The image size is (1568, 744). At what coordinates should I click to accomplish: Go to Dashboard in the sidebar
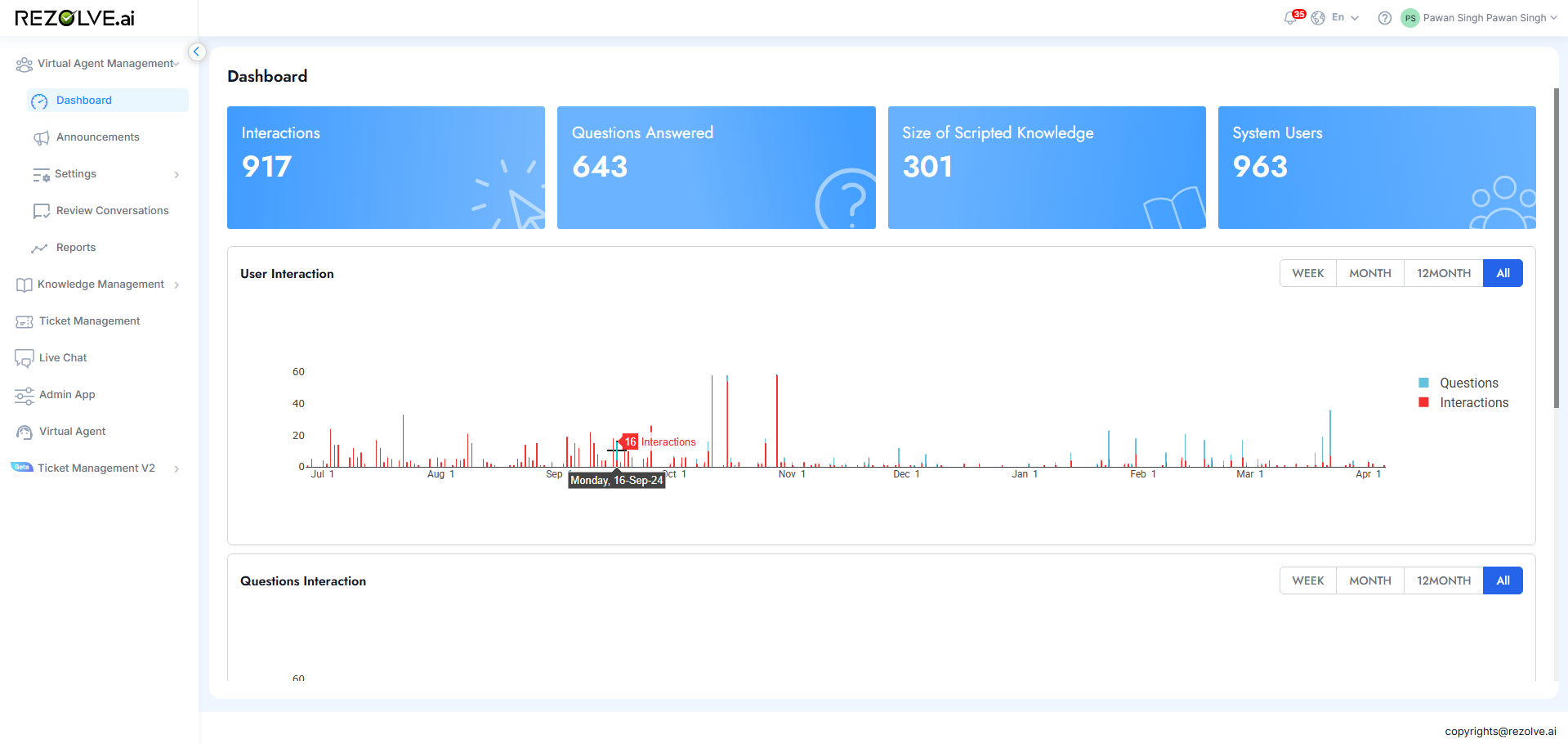[x=108, y=101]
